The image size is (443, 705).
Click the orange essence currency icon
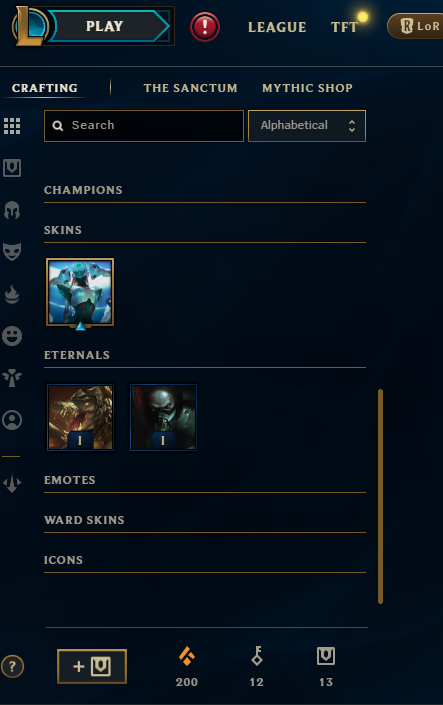[x=187, y=656]
